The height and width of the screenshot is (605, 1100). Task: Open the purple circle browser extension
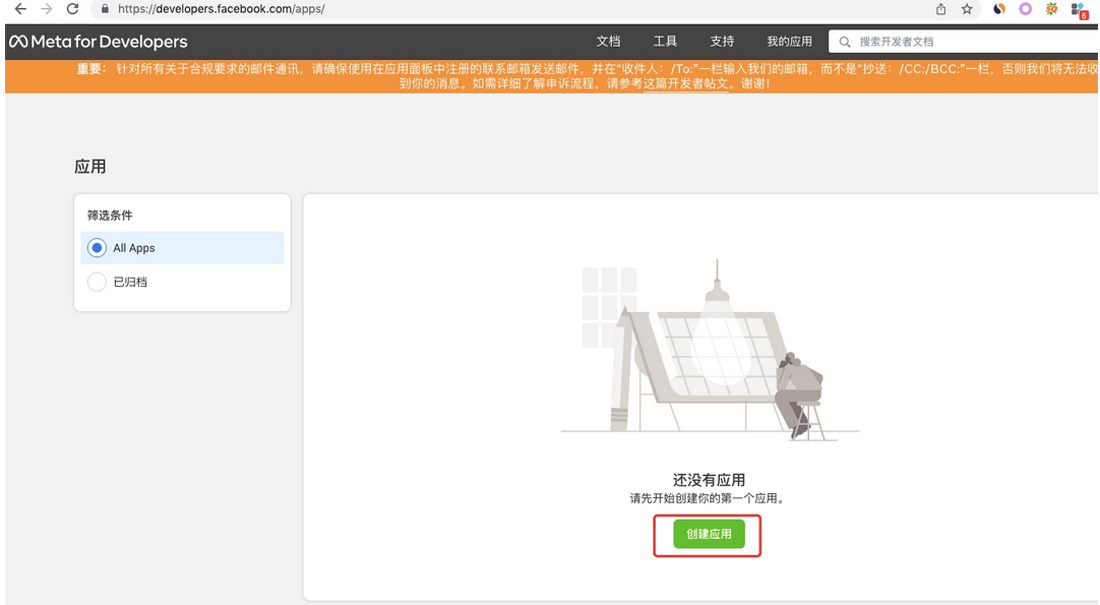[x=1025, y=9]
